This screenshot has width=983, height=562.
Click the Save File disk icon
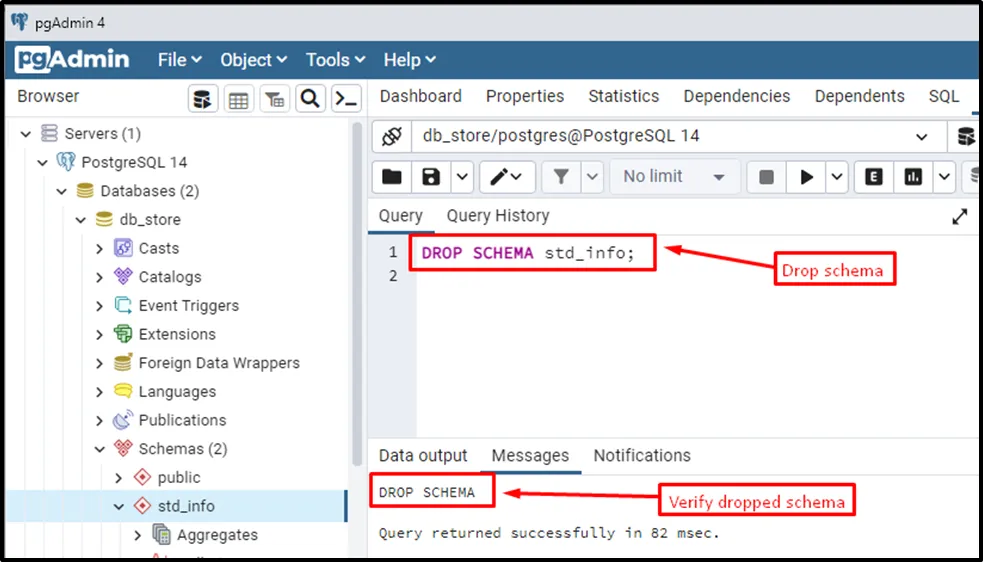[431, 177]
